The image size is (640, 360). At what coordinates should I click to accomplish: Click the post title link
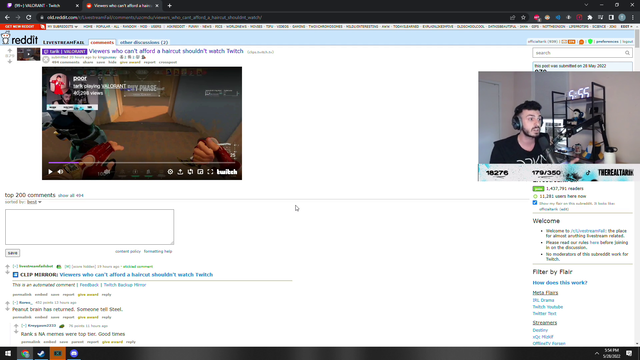tap(166, 51)
